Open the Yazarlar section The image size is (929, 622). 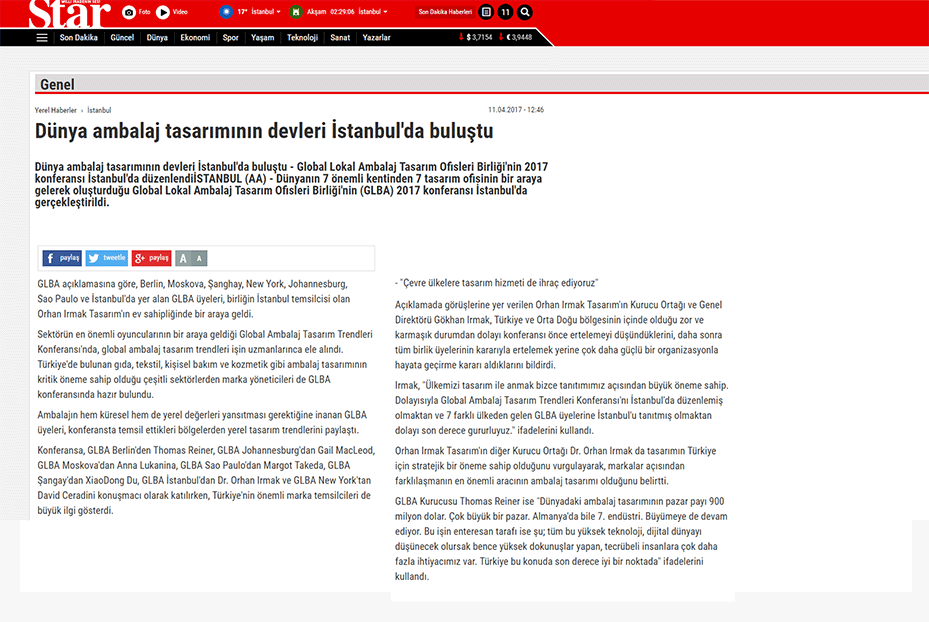click(376, 37)
